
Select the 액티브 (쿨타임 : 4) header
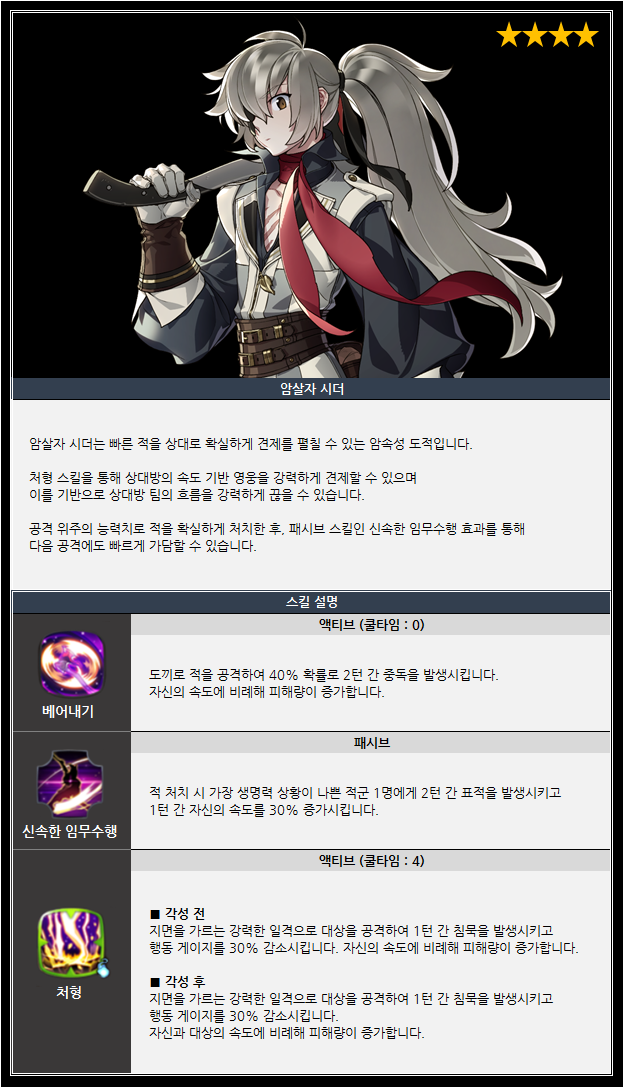(371, 860)
